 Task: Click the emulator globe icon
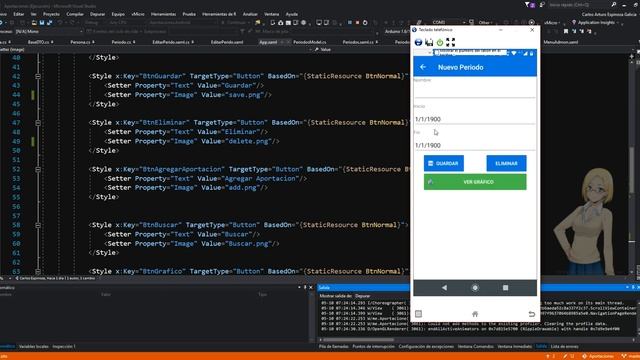[x=418, y=42]
